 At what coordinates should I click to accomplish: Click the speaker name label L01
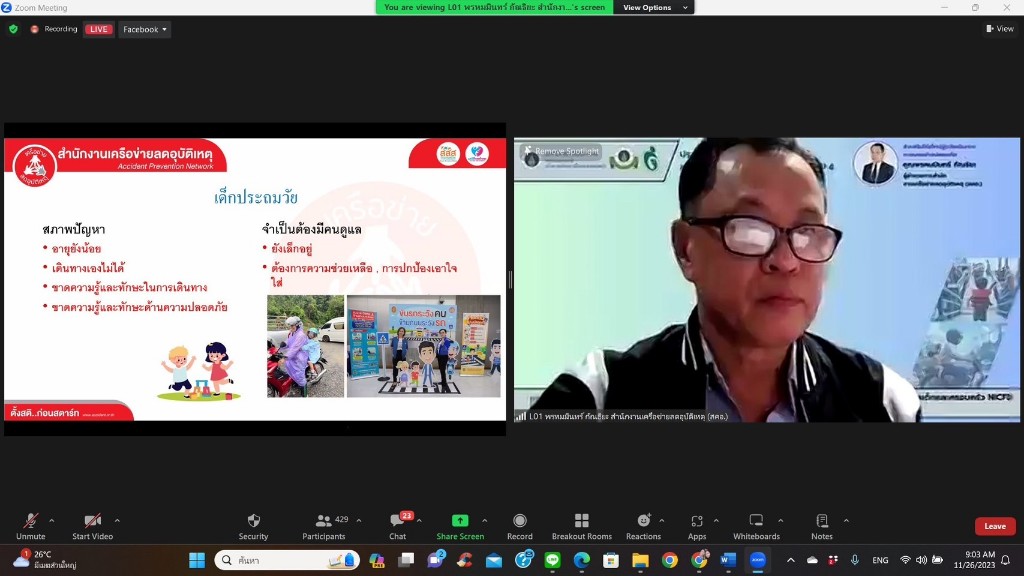tap(622, 416)
